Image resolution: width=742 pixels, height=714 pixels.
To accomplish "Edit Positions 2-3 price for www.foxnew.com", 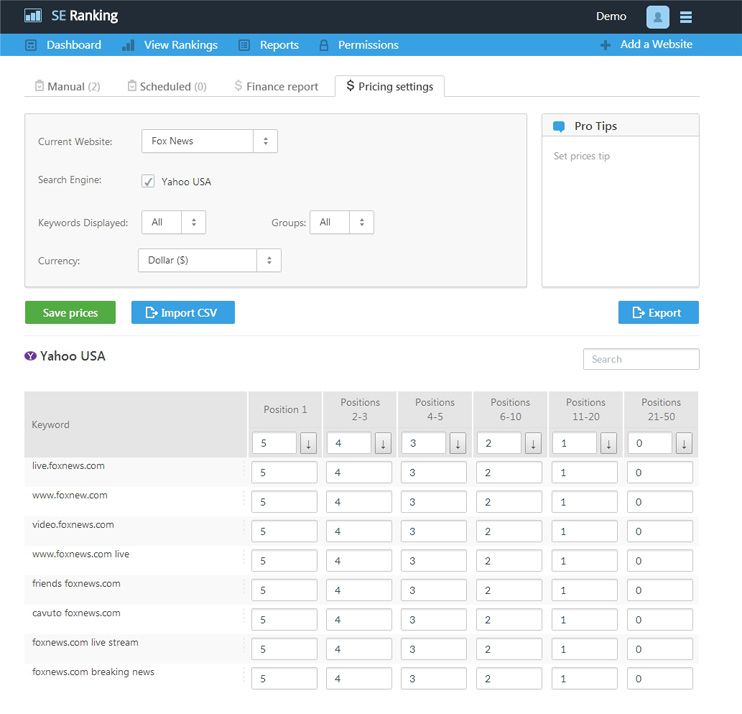I will click(359, 502).
